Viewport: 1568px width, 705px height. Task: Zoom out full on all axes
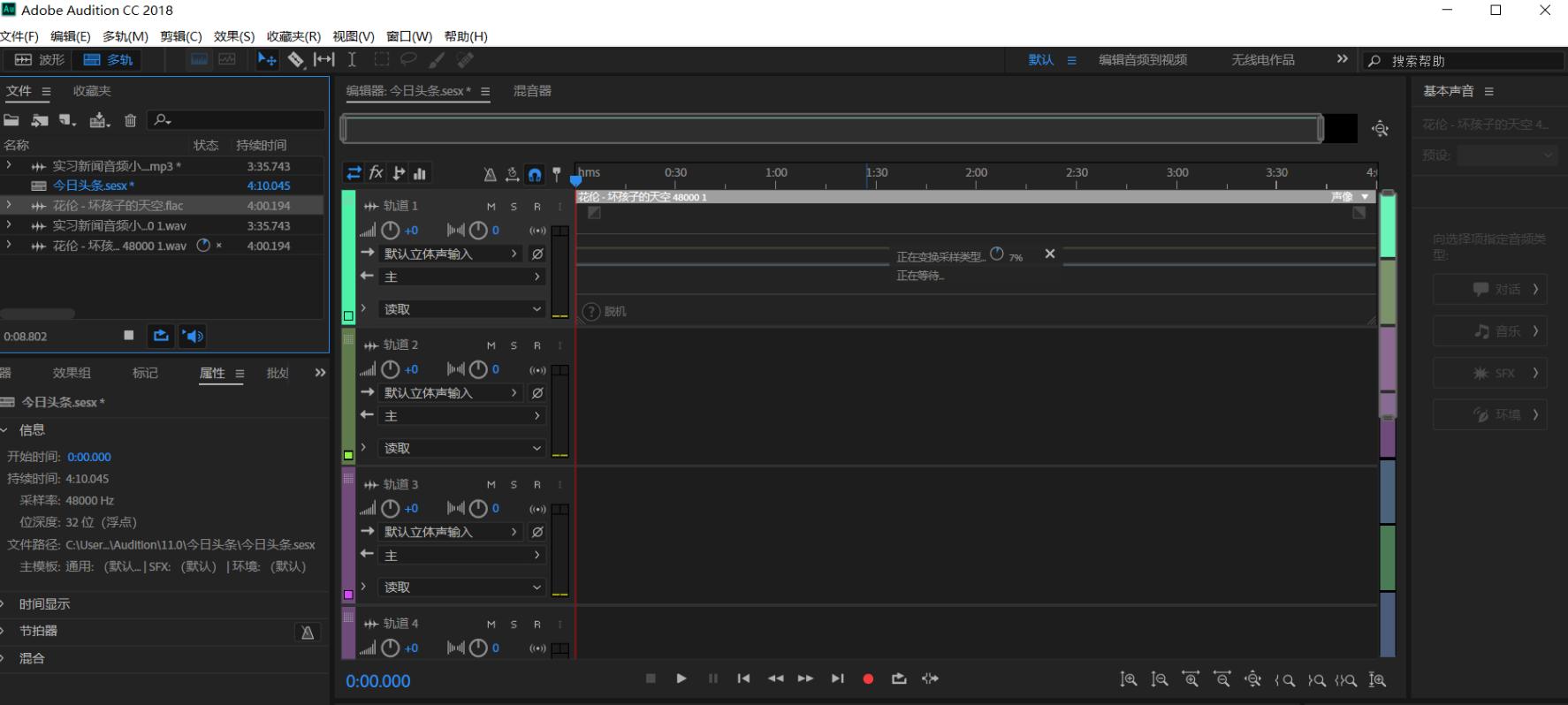point(1253,679)
